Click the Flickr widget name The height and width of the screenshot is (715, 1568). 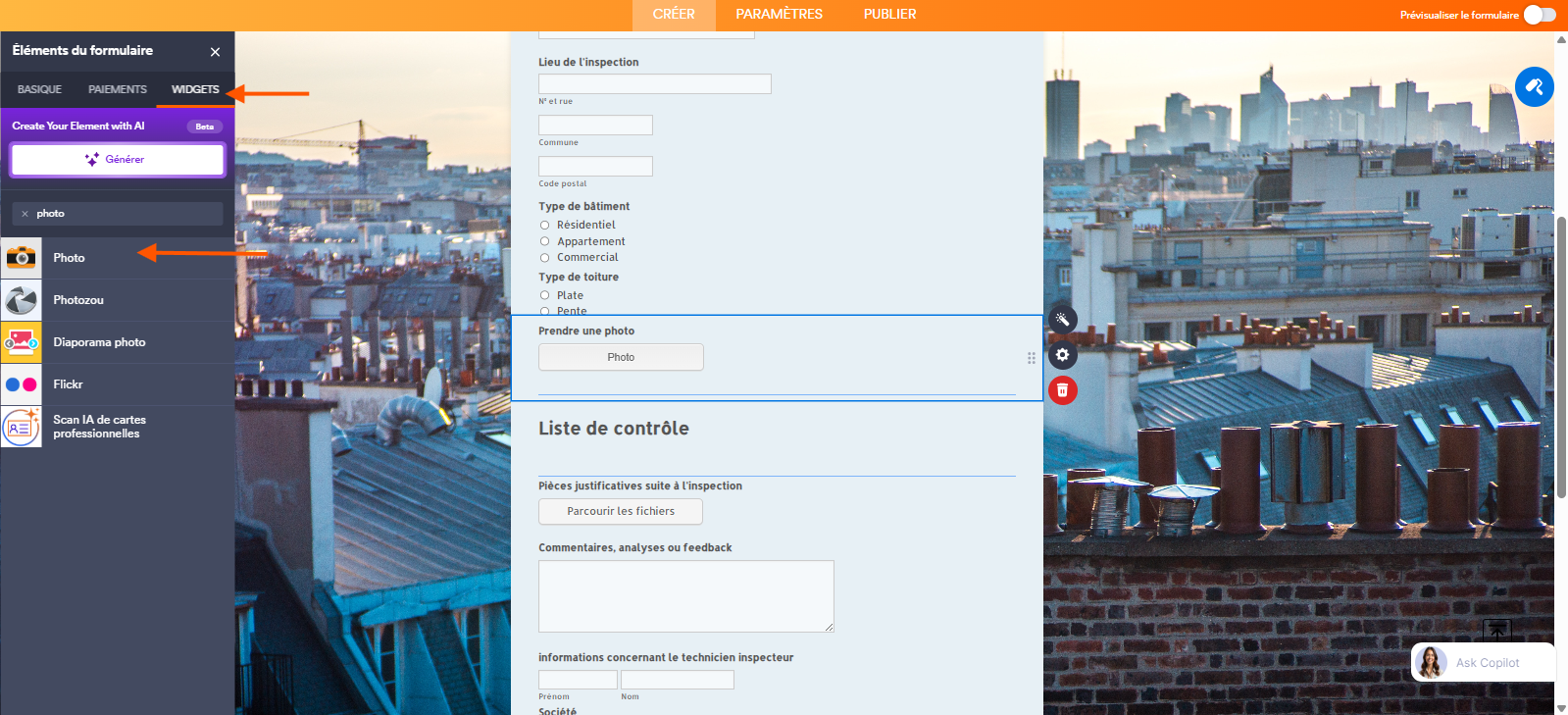(x=68, y=384)
